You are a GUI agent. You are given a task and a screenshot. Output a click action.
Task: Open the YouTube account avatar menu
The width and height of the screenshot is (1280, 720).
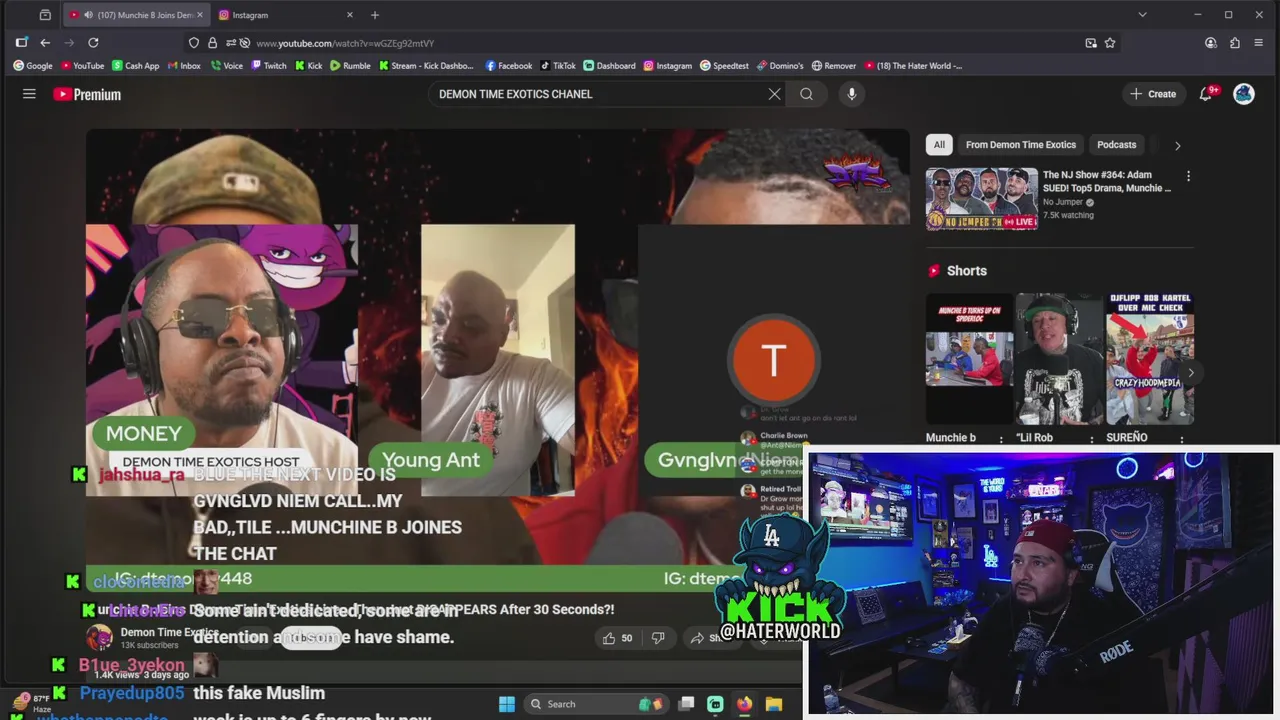(x=1244, y=94)
